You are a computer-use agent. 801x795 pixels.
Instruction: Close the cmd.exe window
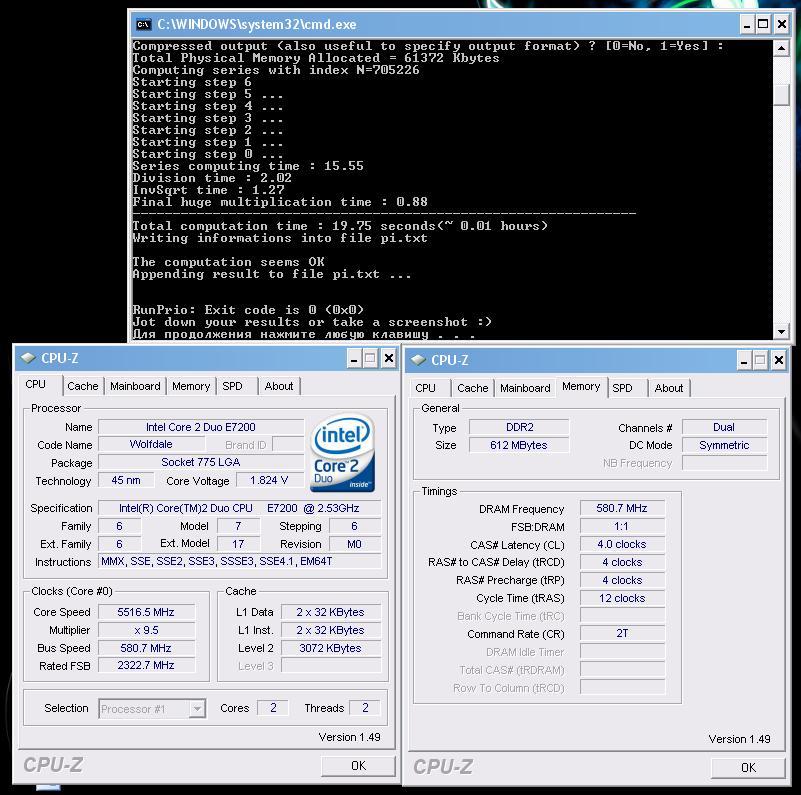click(x=781, y=24)
